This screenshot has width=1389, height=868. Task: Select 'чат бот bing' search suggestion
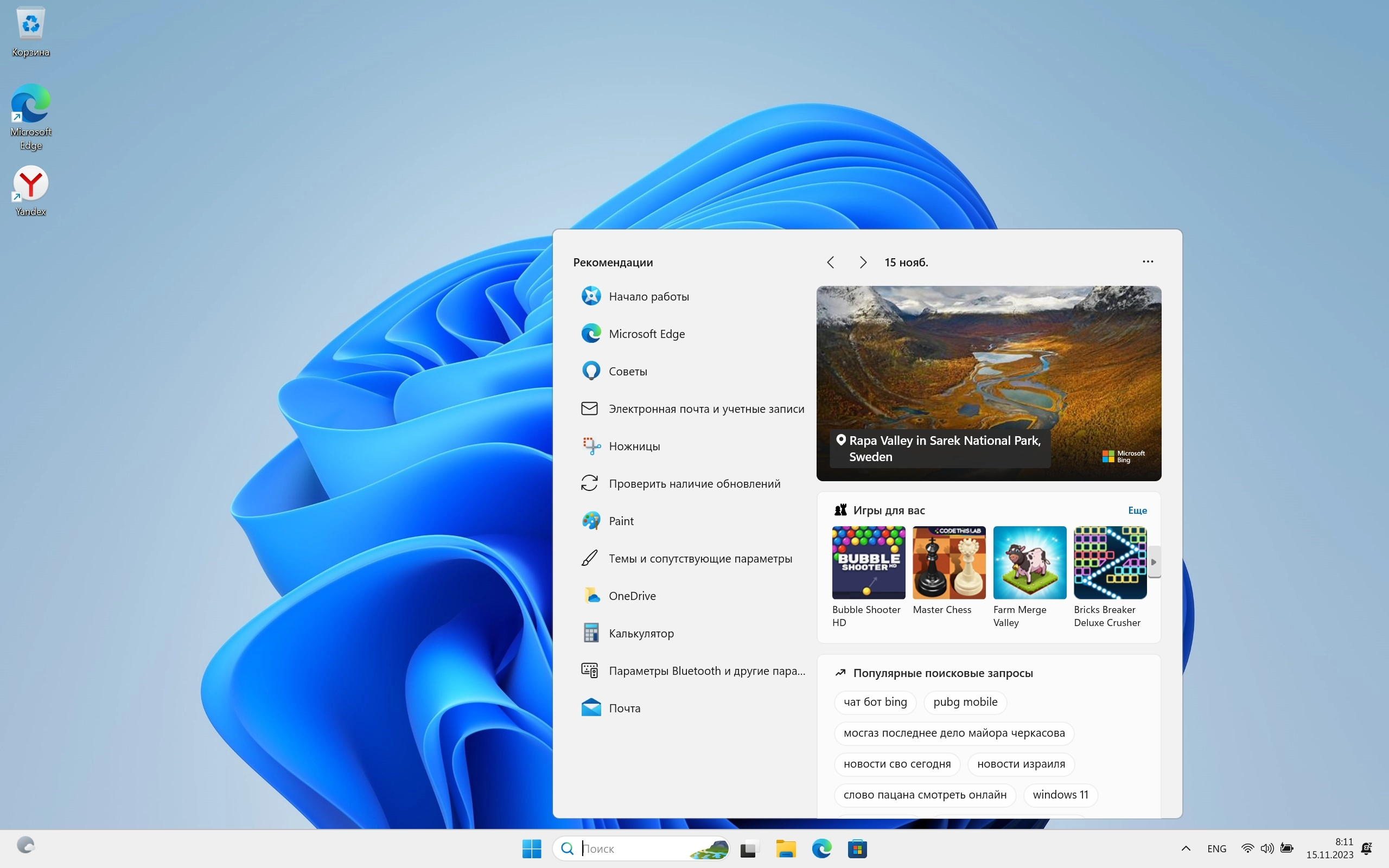coord(875,701)
